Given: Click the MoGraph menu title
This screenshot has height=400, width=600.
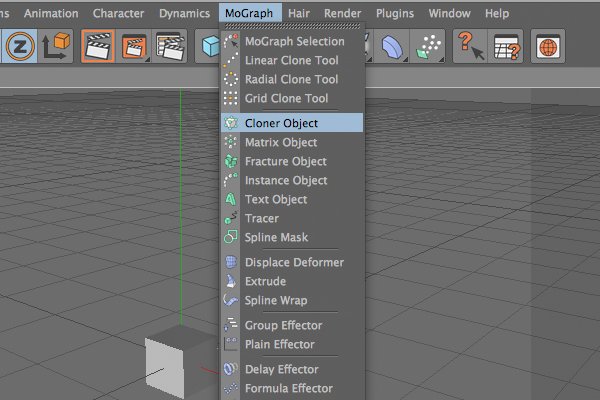Looking at the screenshot, I should [x=249, y=13].
